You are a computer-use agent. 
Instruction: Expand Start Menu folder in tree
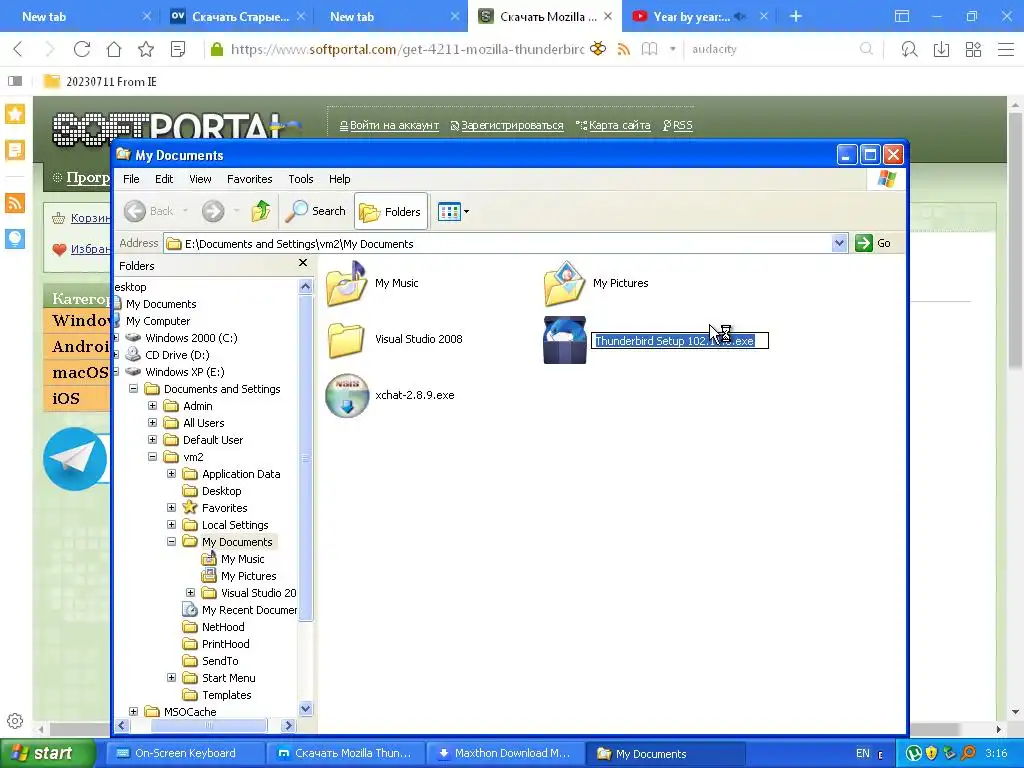point(171,677)
